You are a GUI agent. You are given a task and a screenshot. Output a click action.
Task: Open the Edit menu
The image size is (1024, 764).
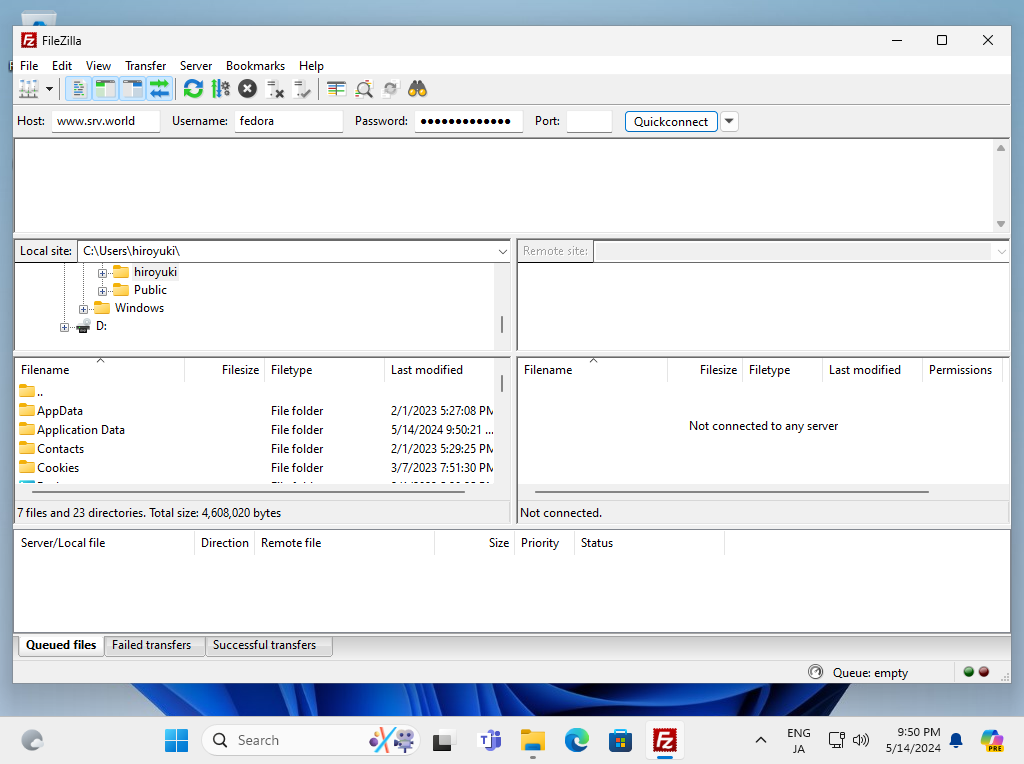point(62,66)
